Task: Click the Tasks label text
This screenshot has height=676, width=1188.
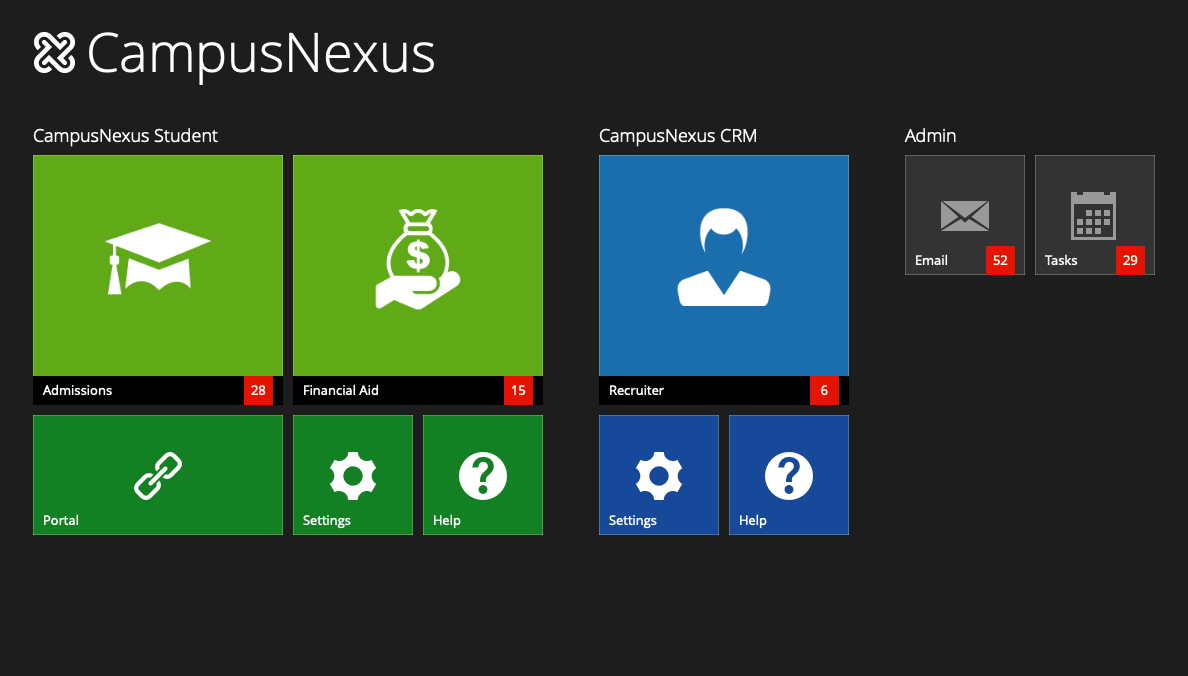Action: coord(1061,260)
